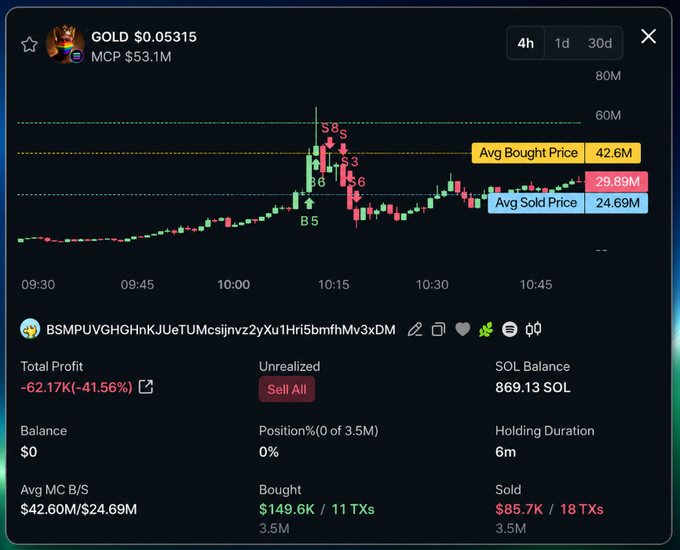Switch chart to 30d timeframe
This screenshot has width=680, height=550.
pos(600,43)
